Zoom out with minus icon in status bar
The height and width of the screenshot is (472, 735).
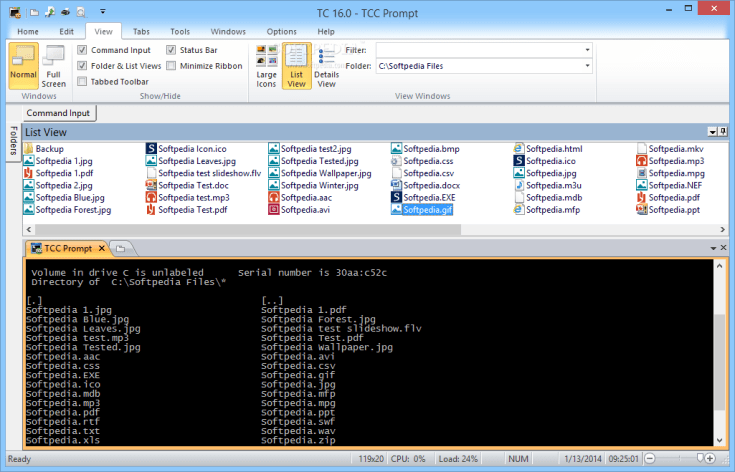pyautogui.click(x=650, y=458)
